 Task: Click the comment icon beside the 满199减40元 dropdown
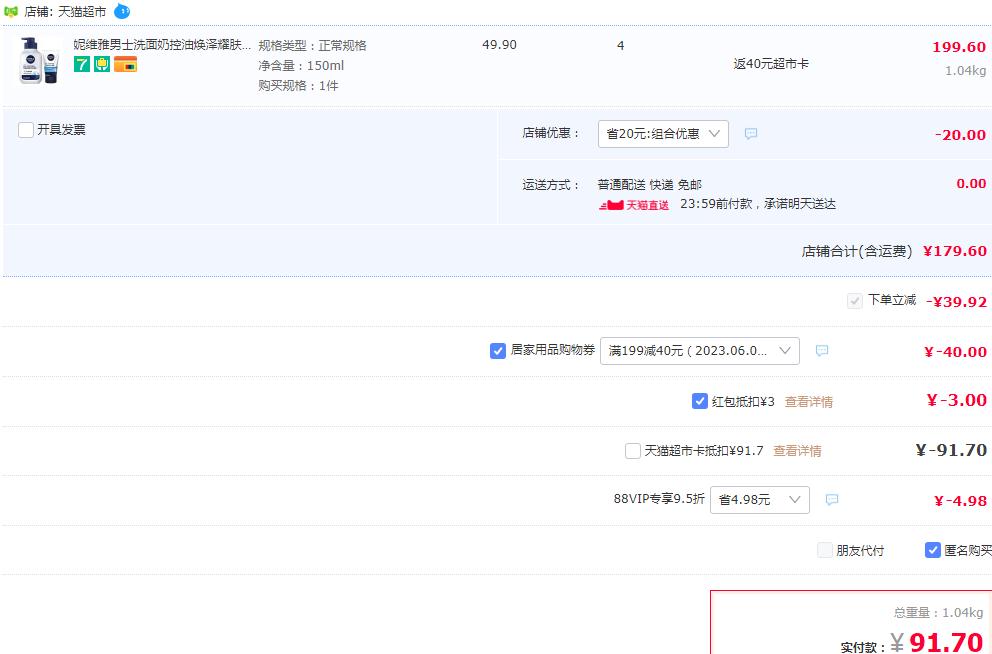pyautogui.click(x=822, y=350)
